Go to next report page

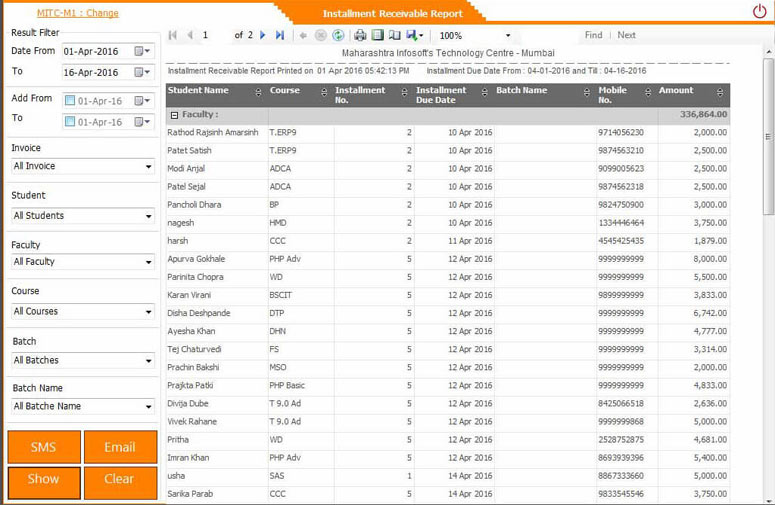[x=263, y=35]
